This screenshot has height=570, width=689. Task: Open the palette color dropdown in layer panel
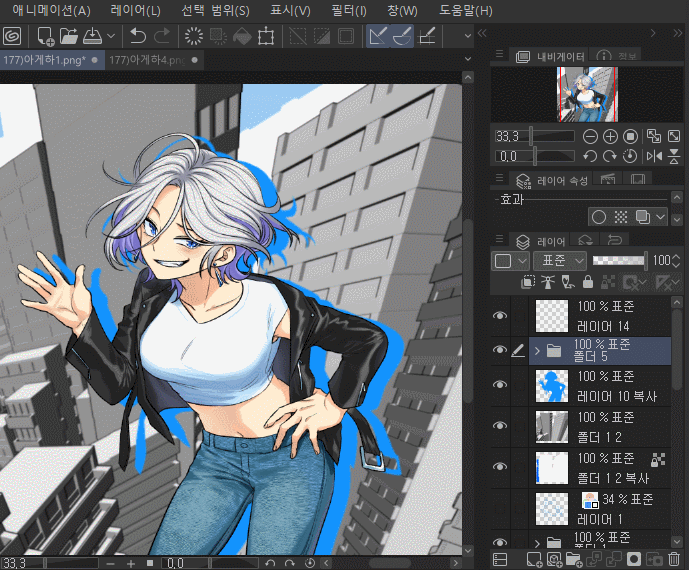(510, 261)
